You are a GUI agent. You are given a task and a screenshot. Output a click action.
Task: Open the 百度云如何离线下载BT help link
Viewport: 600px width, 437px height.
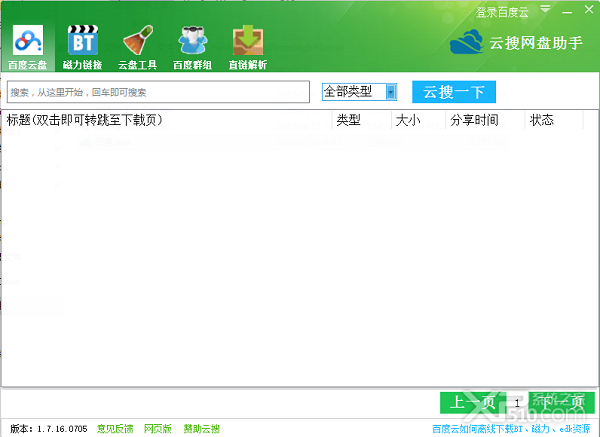pyautogui.click(x=511, y=429)
